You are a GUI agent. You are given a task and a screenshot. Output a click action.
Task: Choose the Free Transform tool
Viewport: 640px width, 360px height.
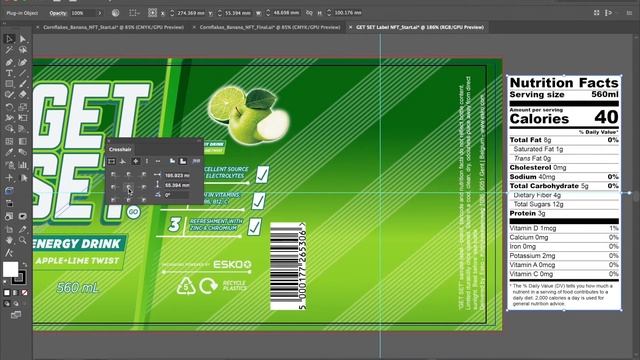[x=22, y=118]
